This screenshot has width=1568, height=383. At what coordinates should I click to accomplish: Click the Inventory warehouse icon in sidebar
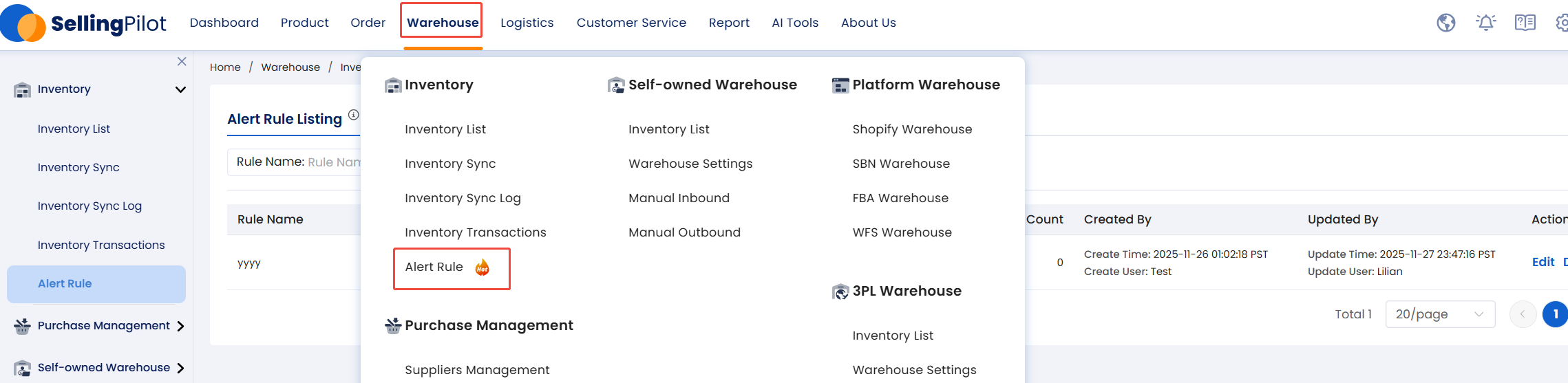click(x=22, y=89)
